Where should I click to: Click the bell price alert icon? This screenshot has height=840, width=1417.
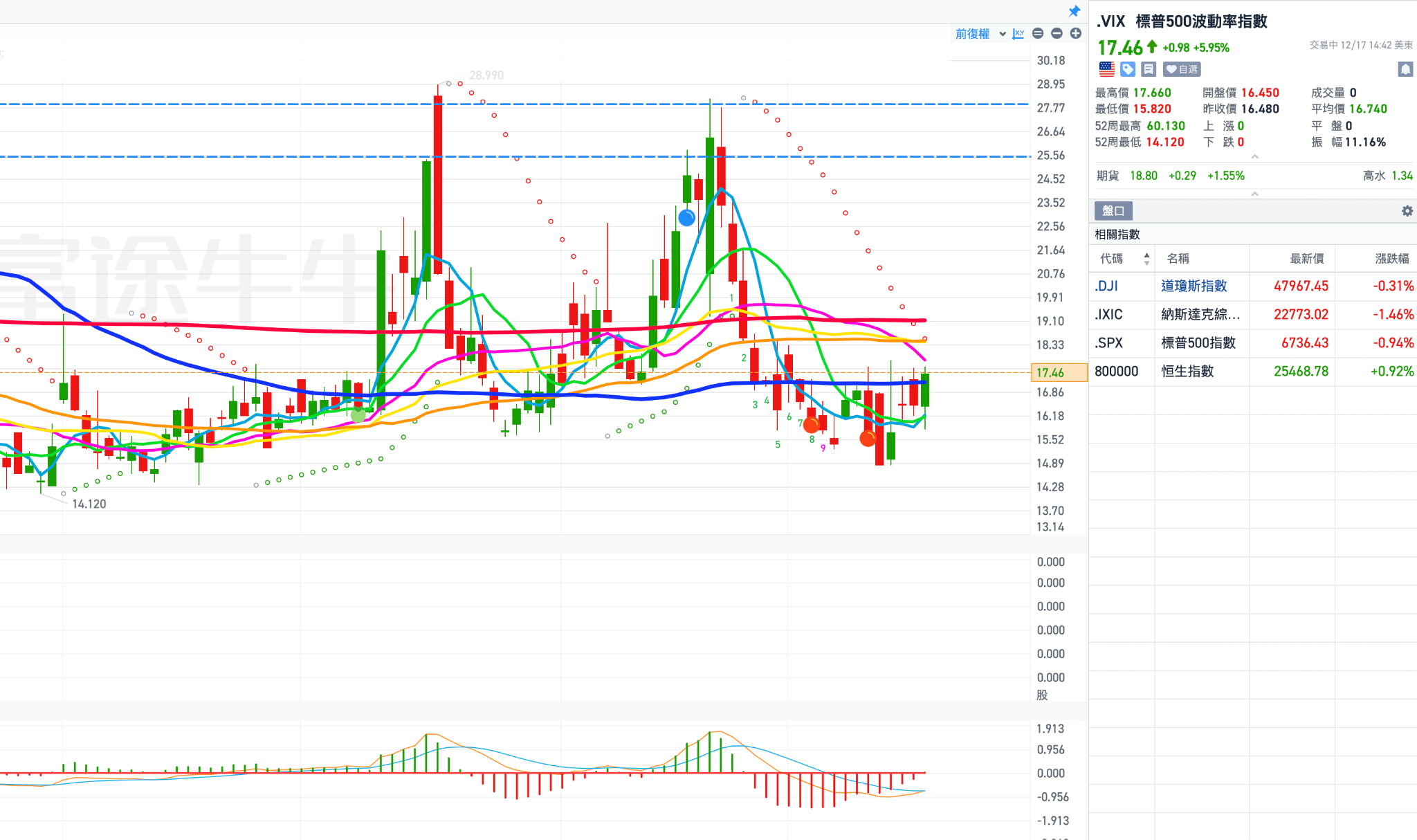[1405, 69]
